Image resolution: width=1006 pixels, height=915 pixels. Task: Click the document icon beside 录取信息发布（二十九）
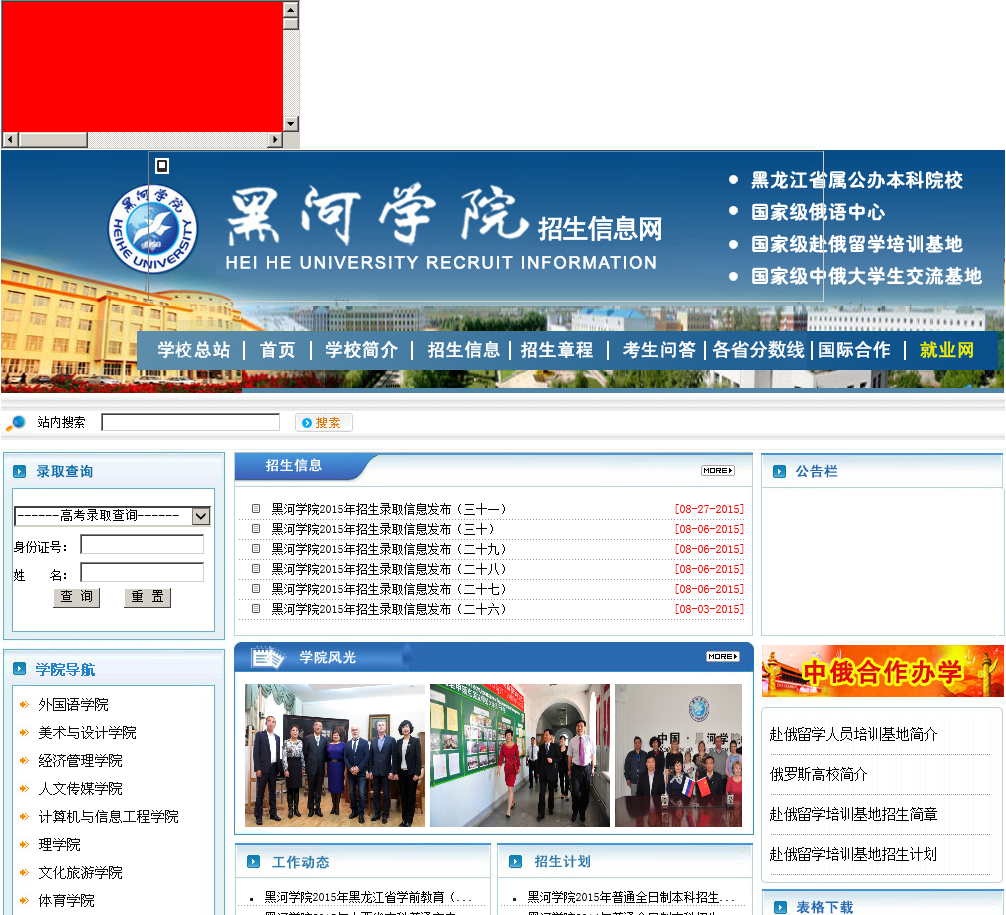[x=256, y=549]
